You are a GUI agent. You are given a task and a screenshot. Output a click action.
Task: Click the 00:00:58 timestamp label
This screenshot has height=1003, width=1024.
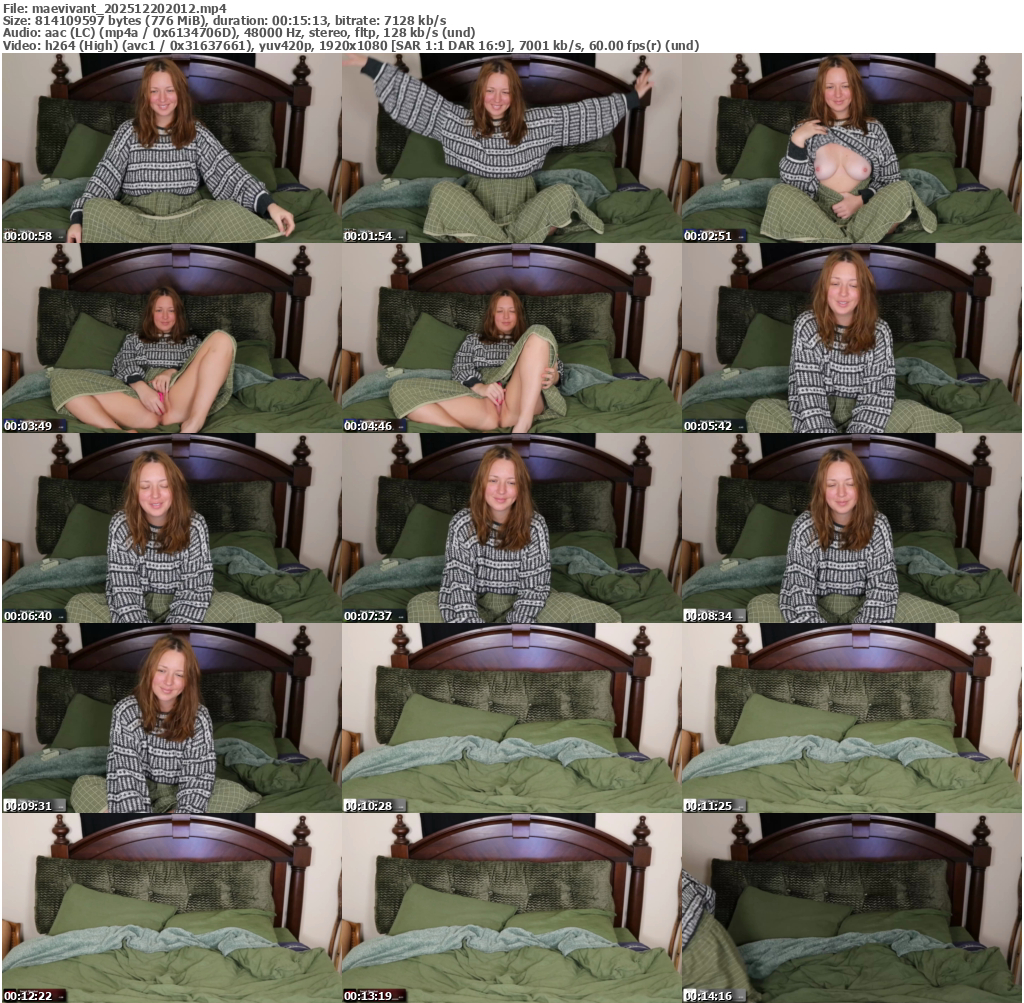coord(28,236)
